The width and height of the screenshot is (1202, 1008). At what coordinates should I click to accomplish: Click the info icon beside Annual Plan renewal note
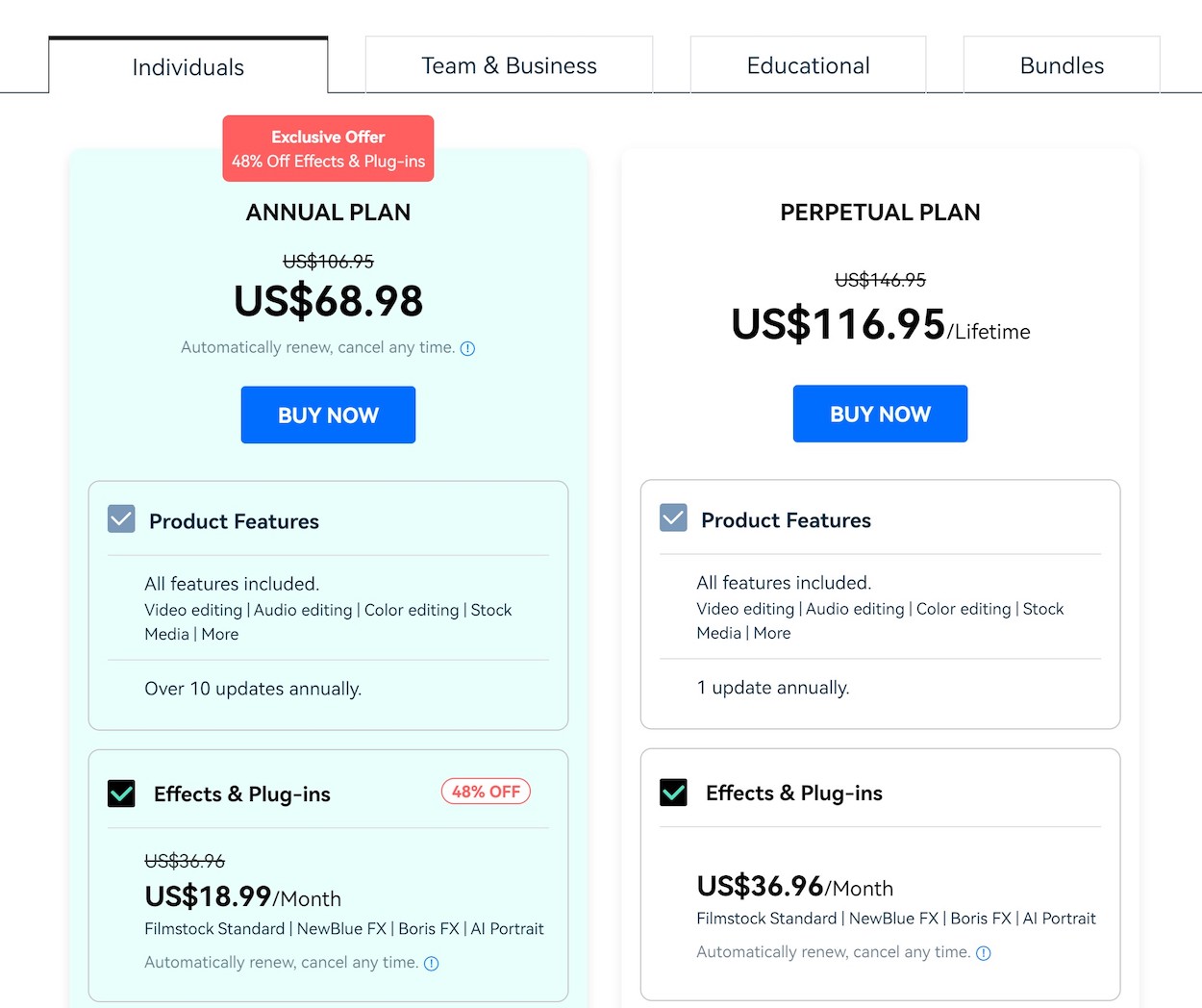coord(467,349)
